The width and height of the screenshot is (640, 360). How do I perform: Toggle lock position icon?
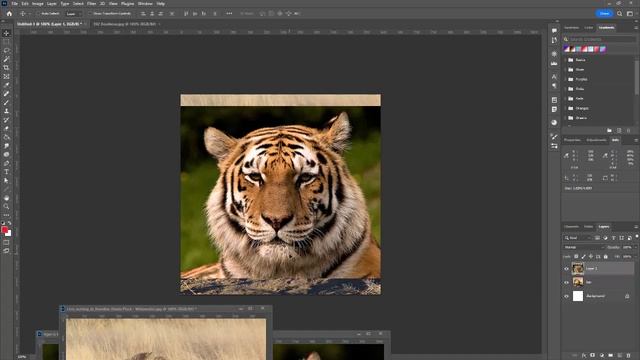click(x=591, y=257)
